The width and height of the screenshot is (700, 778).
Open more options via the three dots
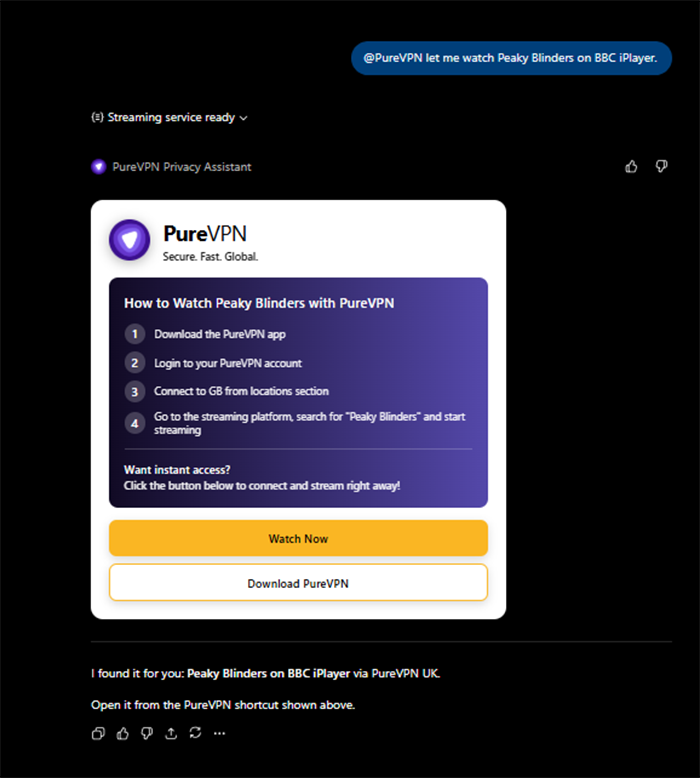tap(219, 733)
